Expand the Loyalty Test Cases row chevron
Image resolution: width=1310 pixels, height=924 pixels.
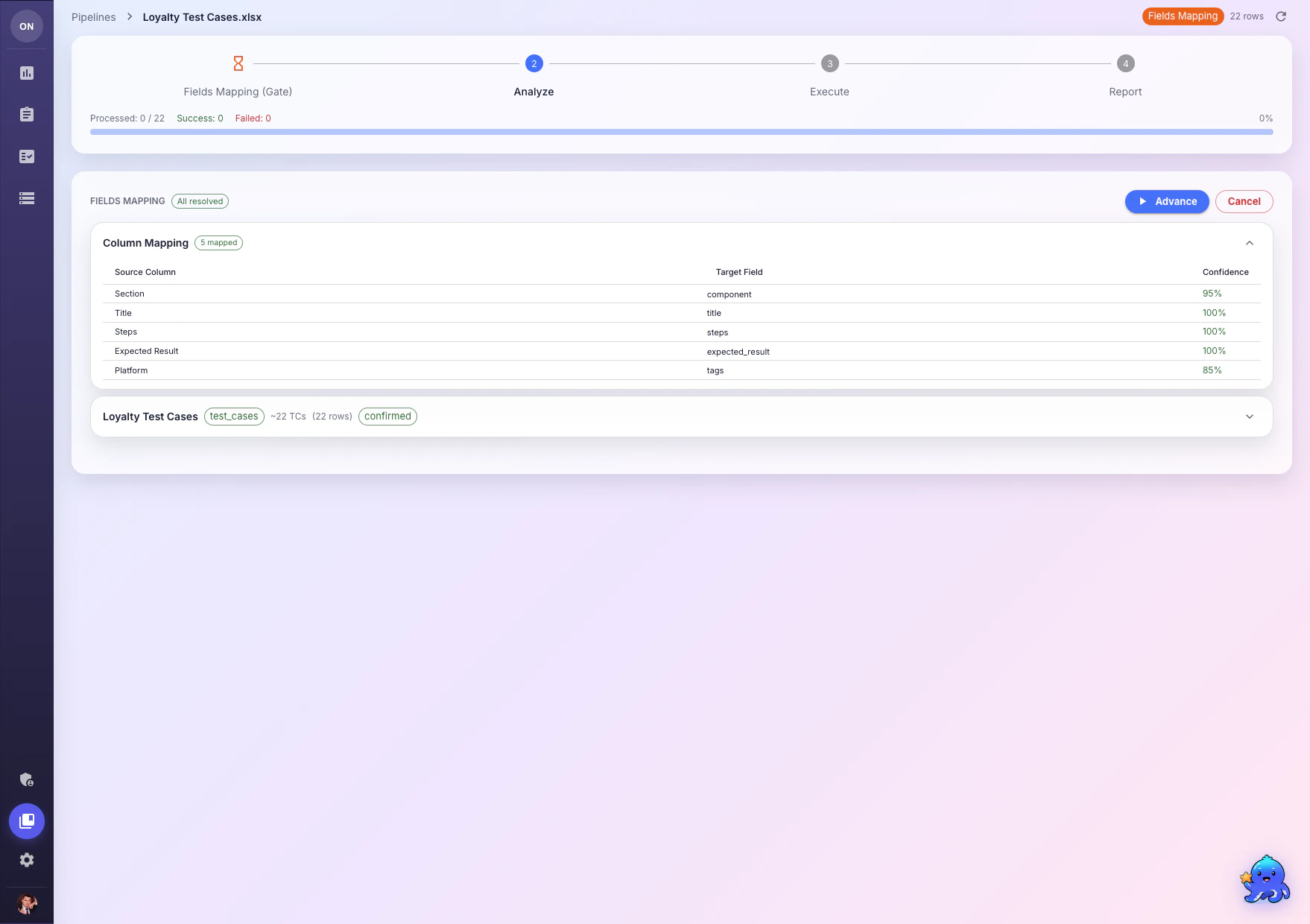pos(1250,417)
